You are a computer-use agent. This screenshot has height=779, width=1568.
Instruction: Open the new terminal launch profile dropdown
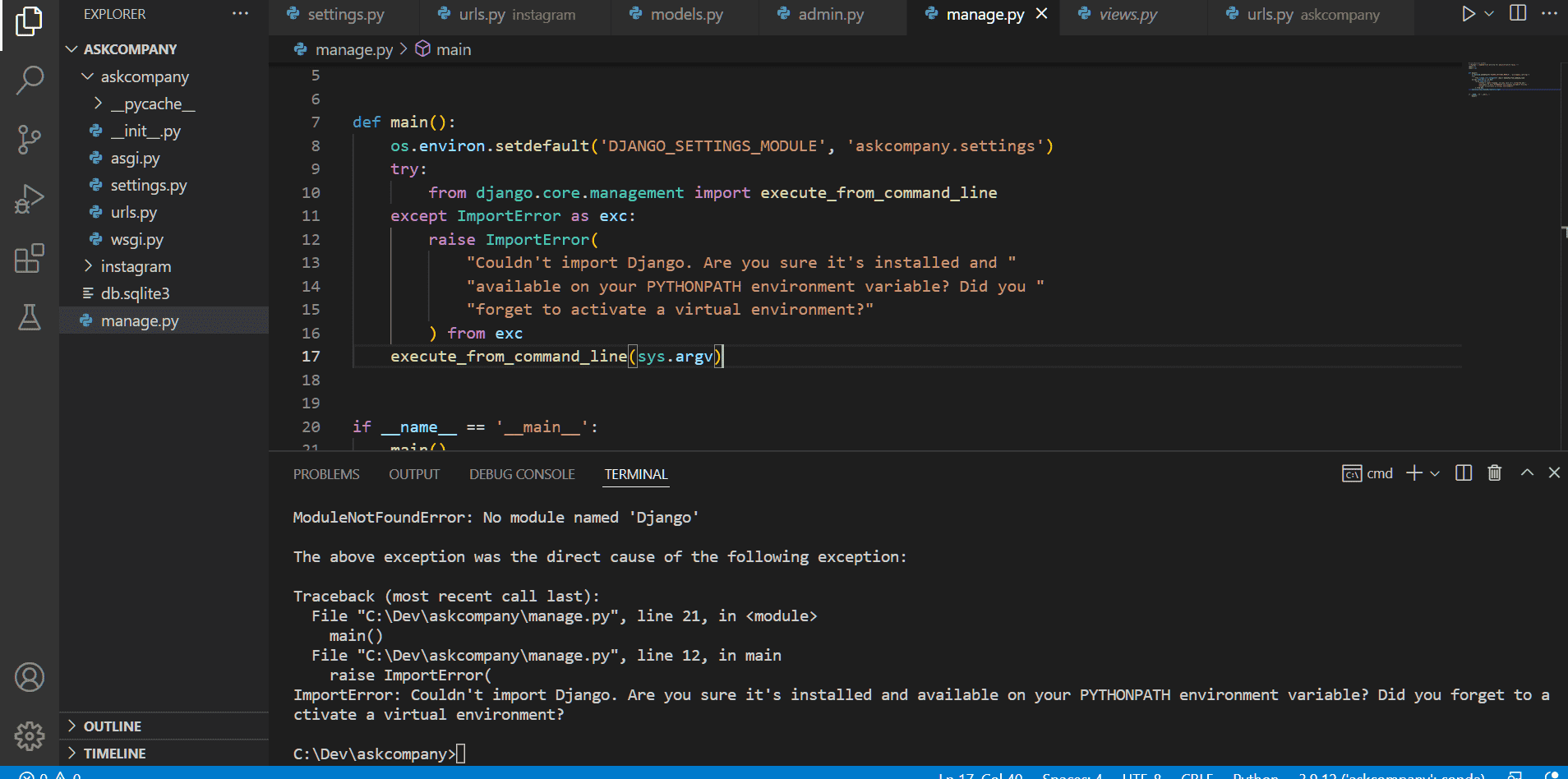click(1435, 474)
